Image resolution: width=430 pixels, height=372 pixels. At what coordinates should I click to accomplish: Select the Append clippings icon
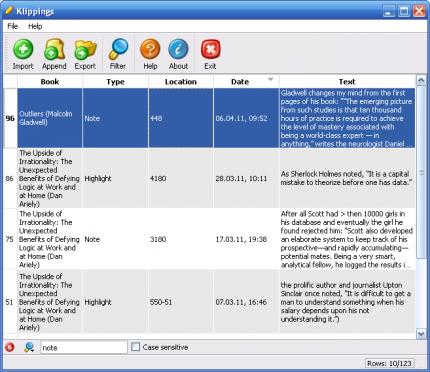(x=54, y=49)
